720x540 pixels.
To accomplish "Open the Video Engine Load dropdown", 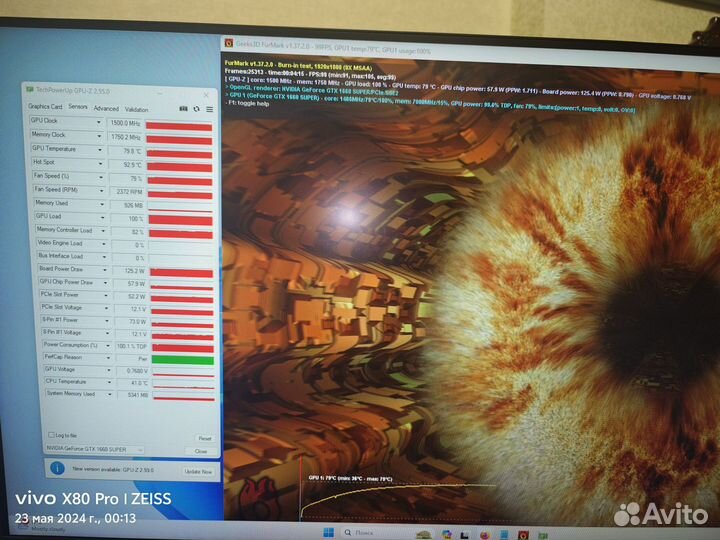I will click(104, 244).
